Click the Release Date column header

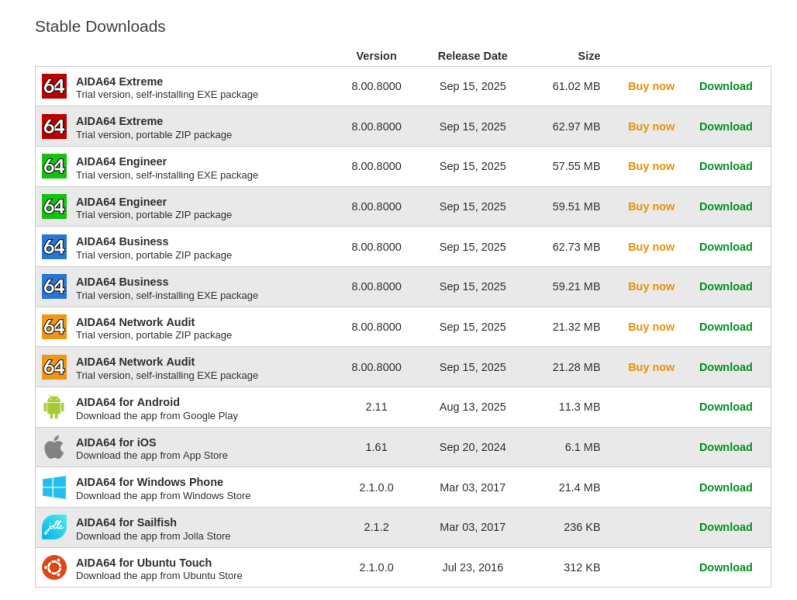coord(473,56)
